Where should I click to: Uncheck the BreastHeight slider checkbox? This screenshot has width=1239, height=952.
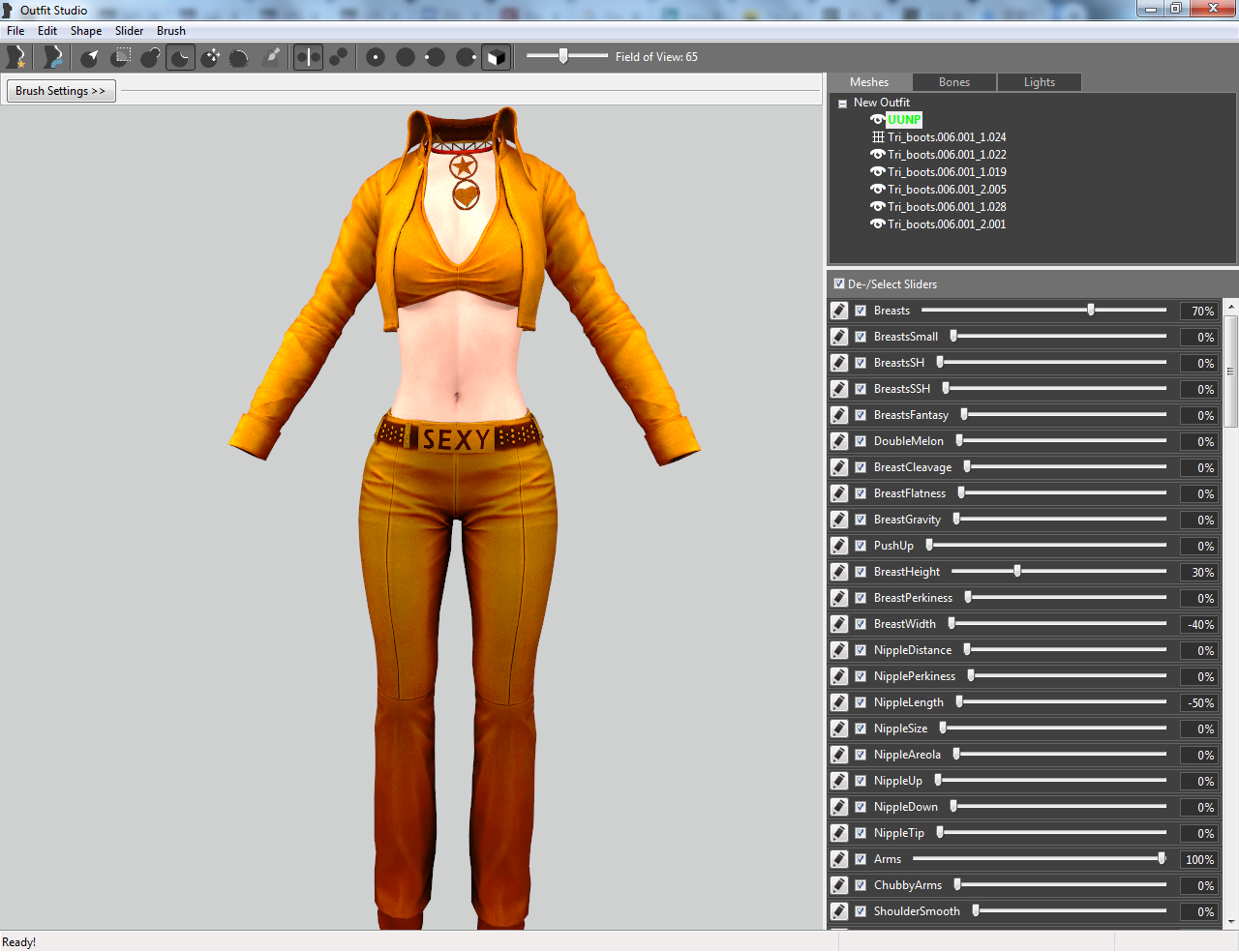[861, 572]
